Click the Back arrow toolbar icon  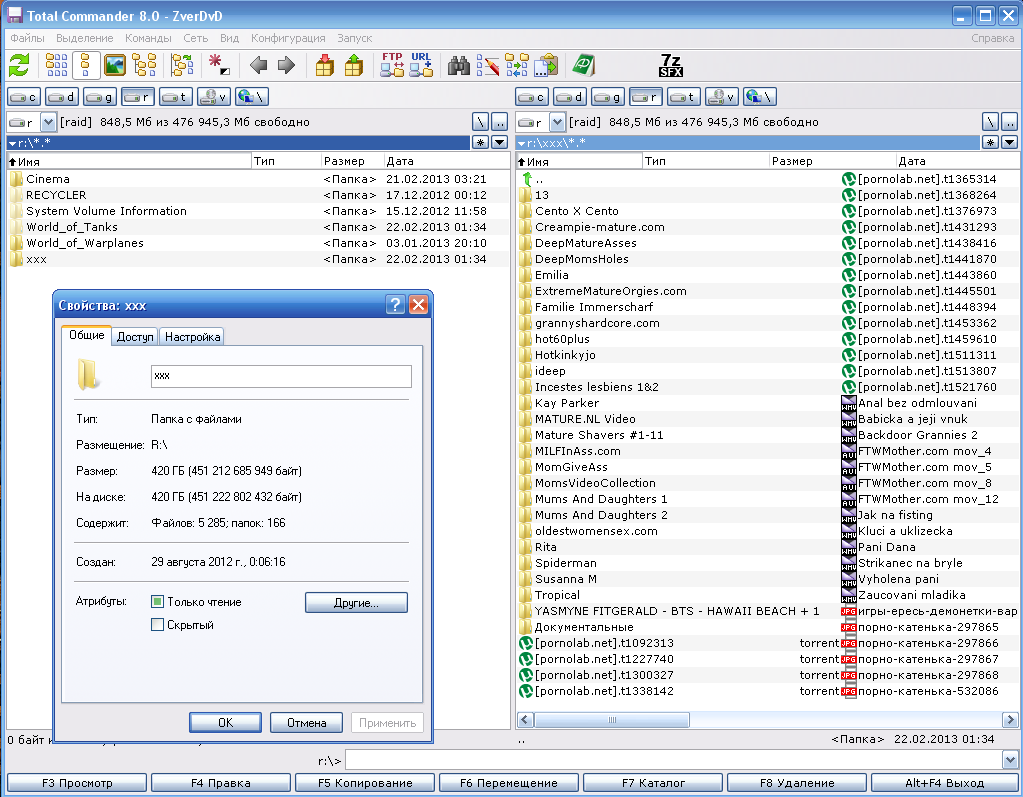[x=258, y=66]
